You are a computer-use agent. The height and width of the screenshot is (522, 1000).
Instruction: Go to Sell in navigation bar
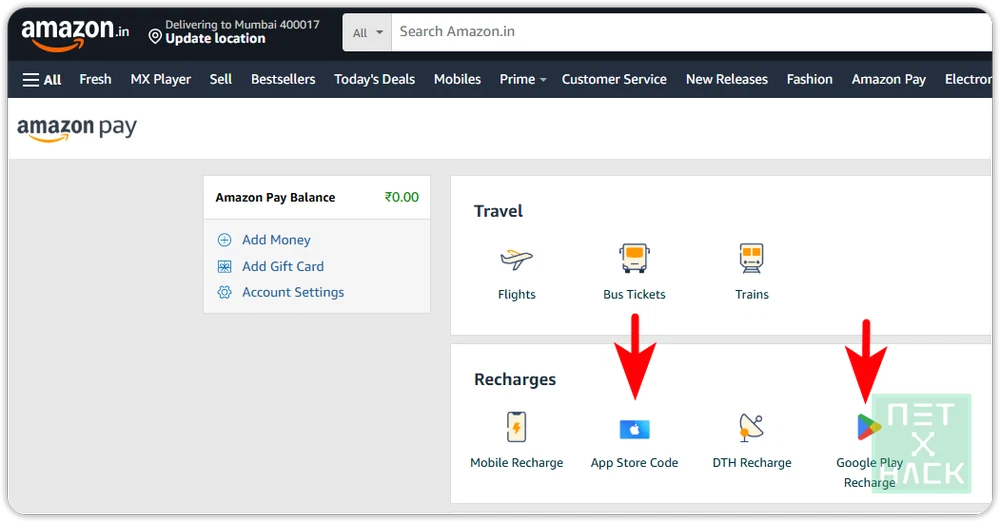221,79
